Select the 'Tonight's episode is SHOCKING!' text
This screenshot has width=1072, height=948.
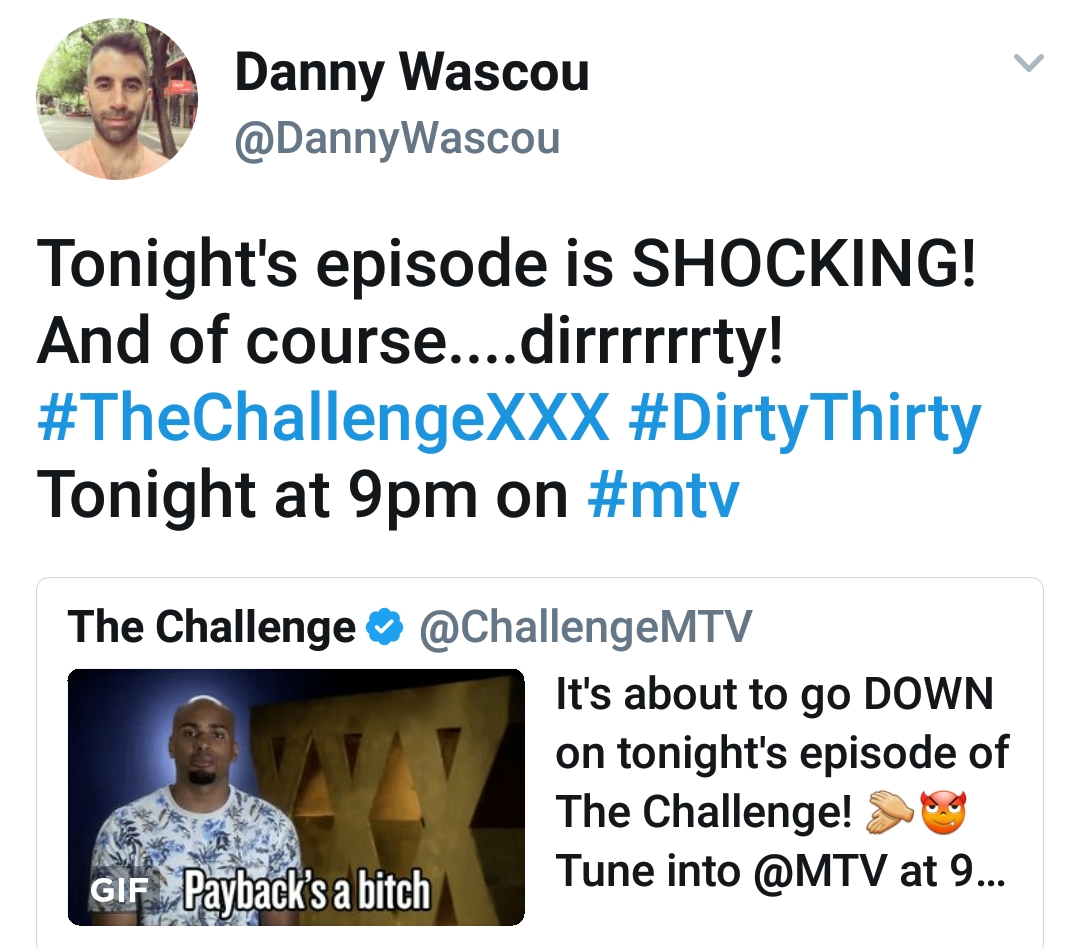[507, 263]
